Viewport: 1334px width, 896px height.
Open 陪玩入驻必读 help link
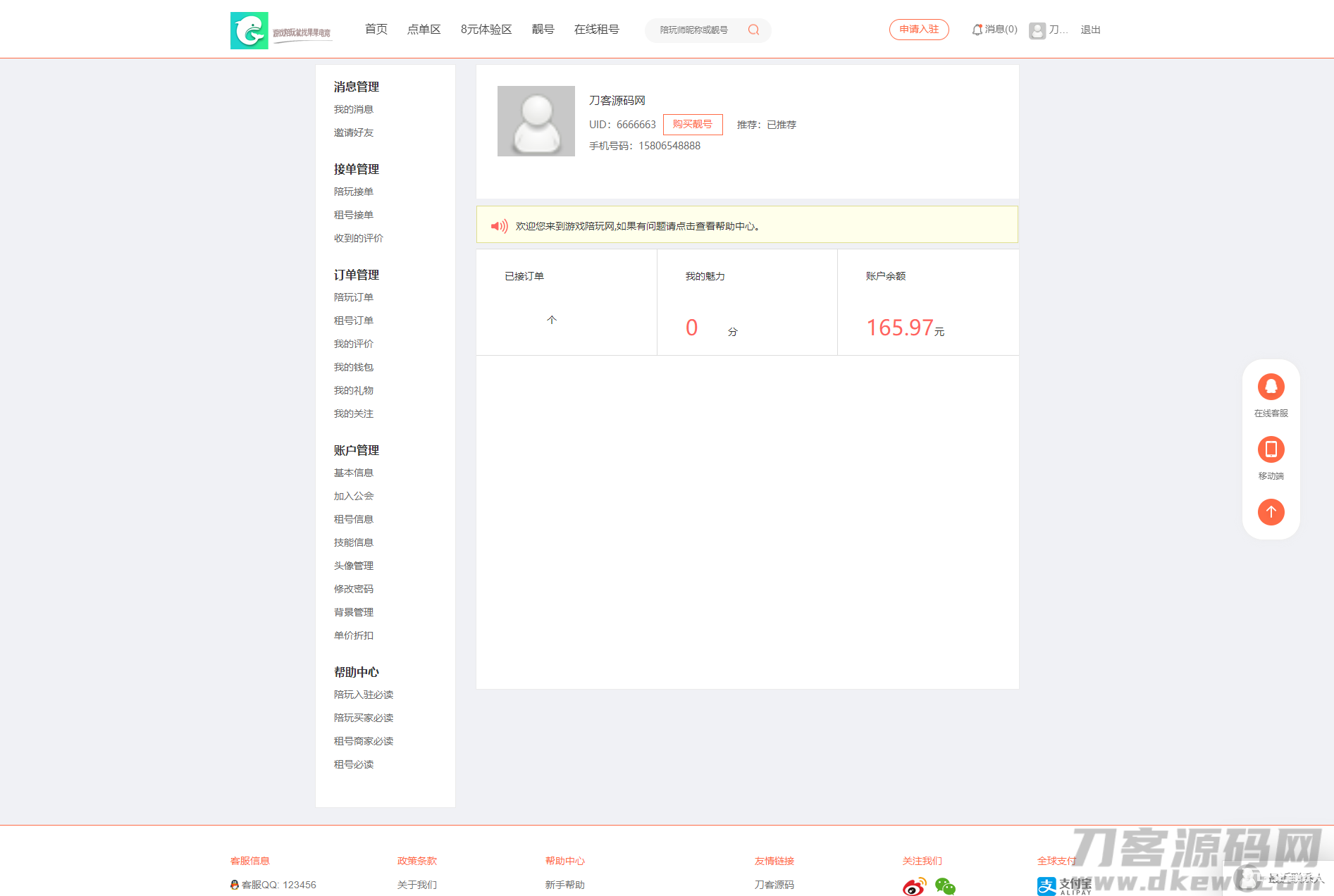364,695
